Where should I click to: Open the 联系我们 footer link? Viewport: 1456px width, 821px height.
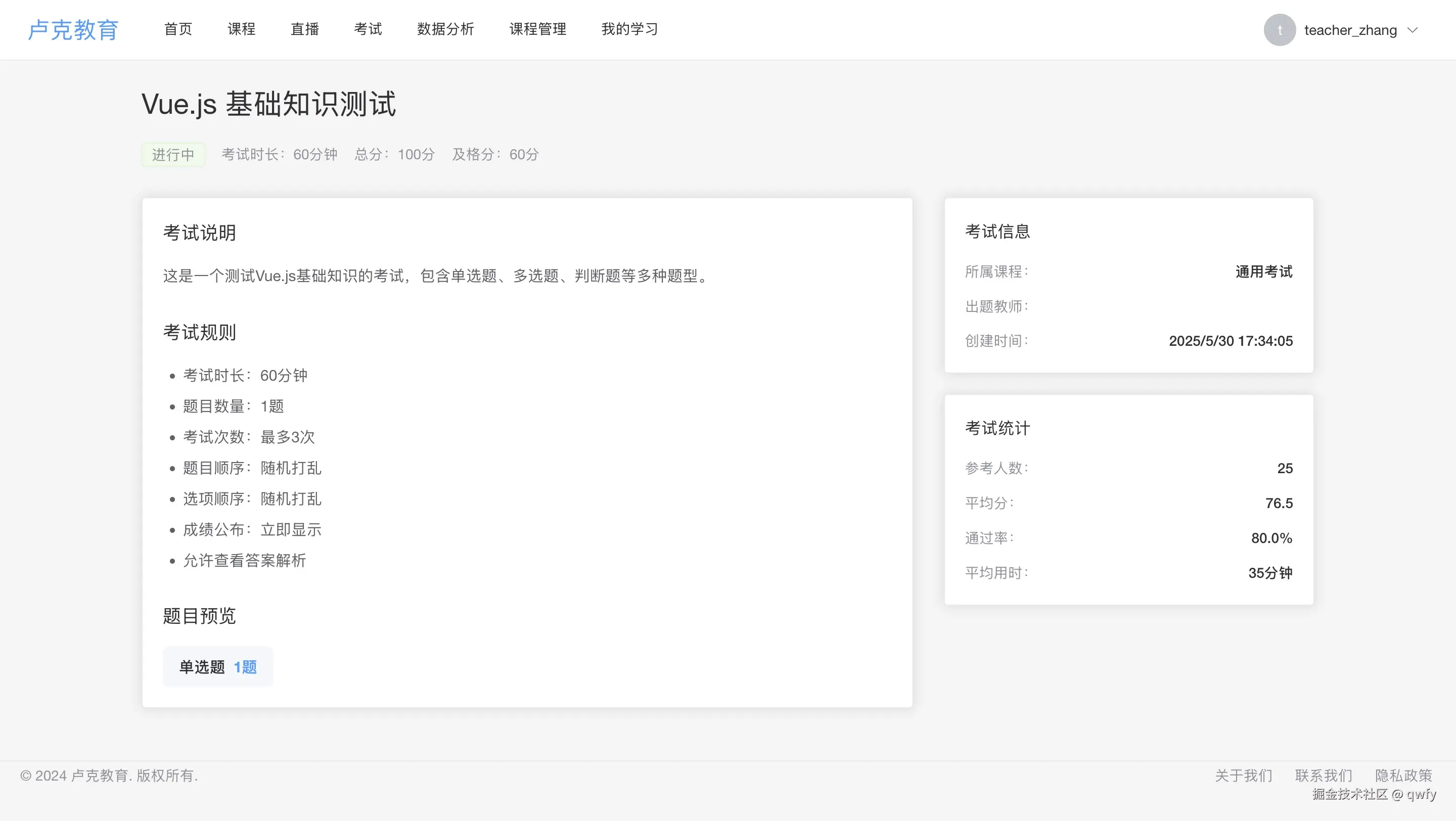1323,775
